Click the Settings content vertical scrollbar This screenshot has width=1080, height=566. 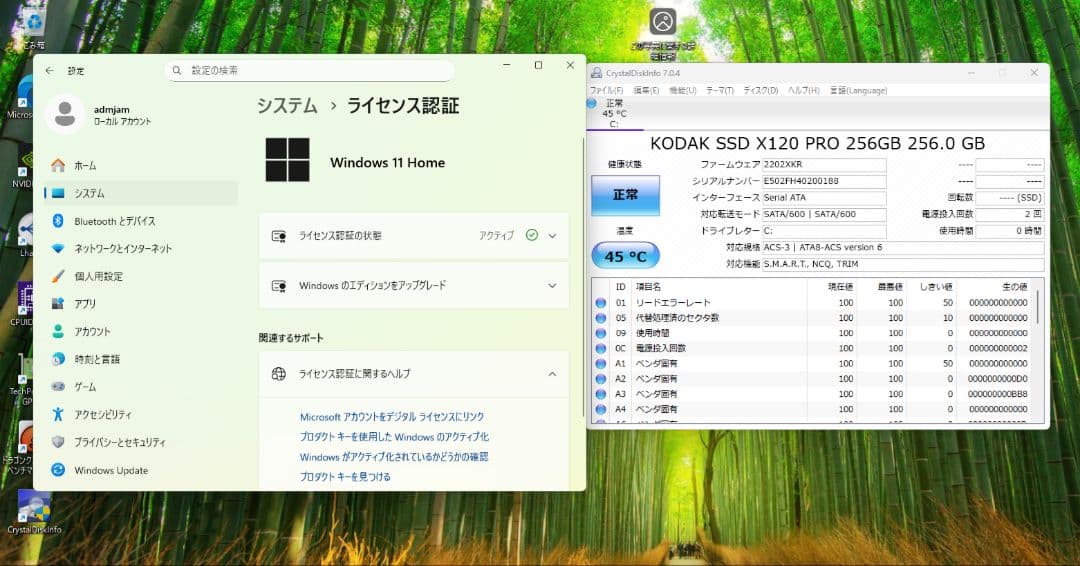coord(583,277)
